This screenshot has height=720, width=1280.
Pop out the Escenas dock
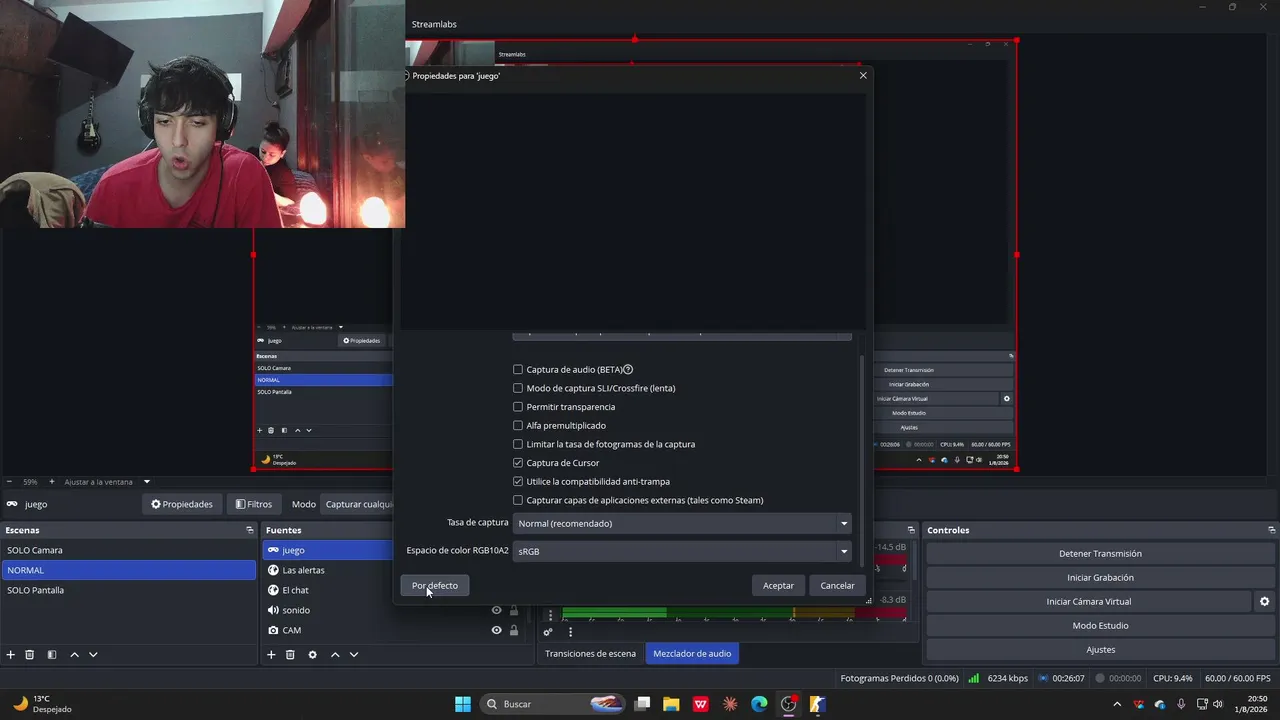250,530
